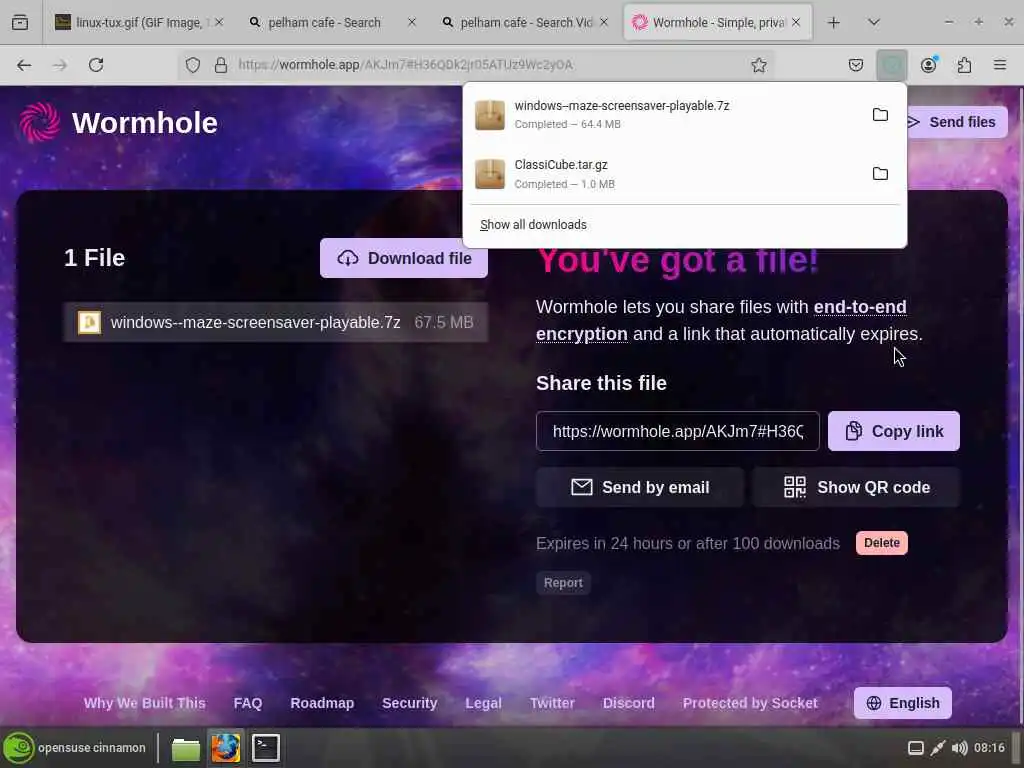
Task: Open Protected by Socket link
Action: tap(750, 703)
